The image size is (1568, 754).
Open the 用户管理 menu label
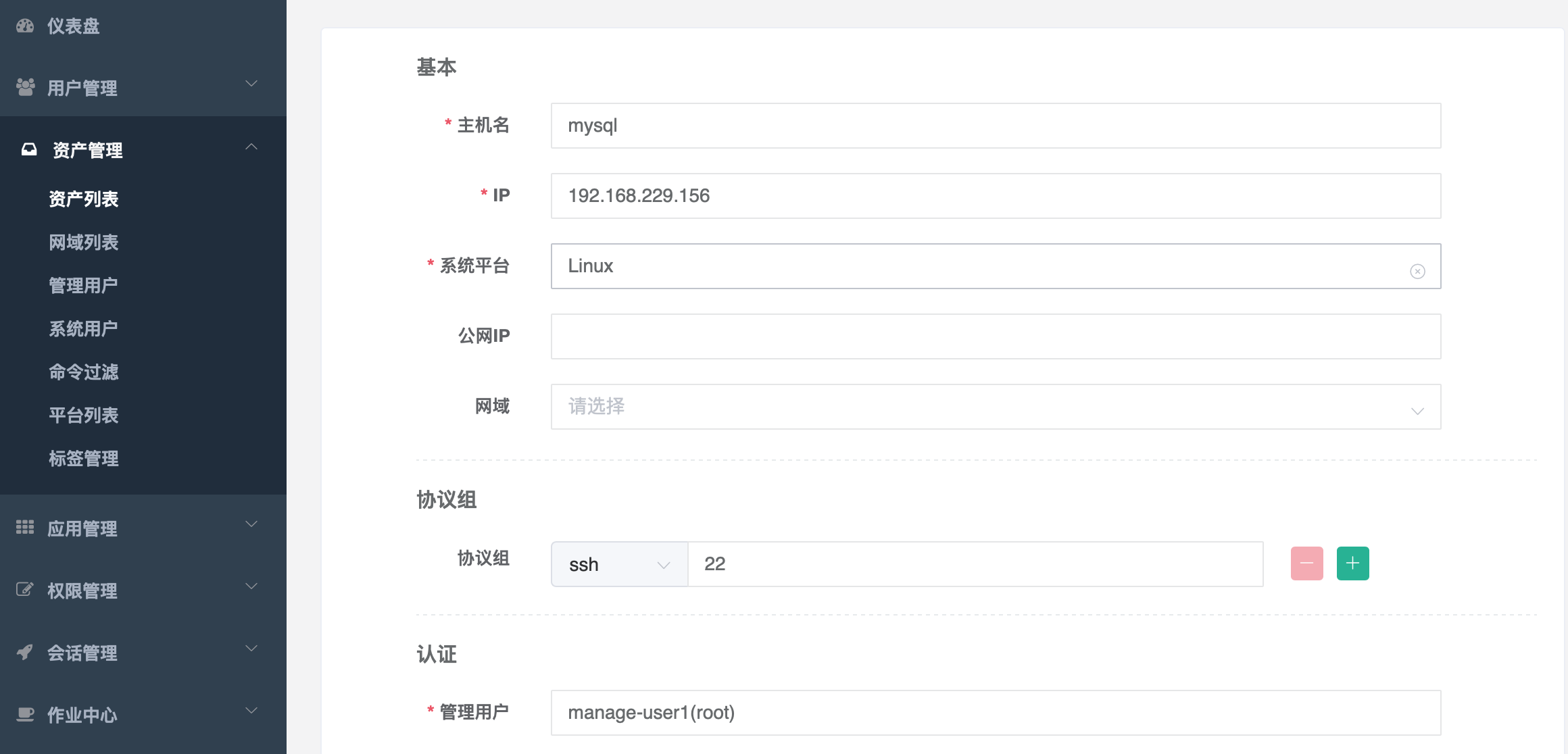[x=82, y=89]
